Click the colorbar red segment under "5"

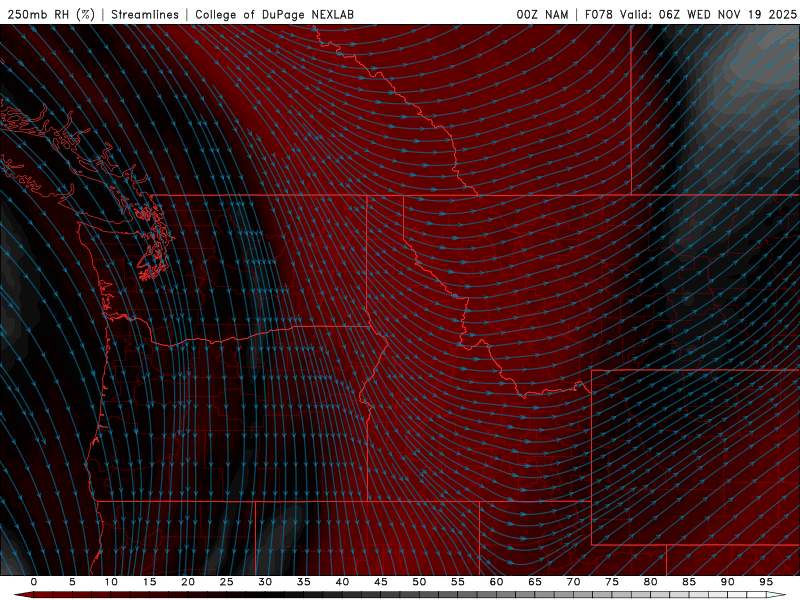(72, 595)
